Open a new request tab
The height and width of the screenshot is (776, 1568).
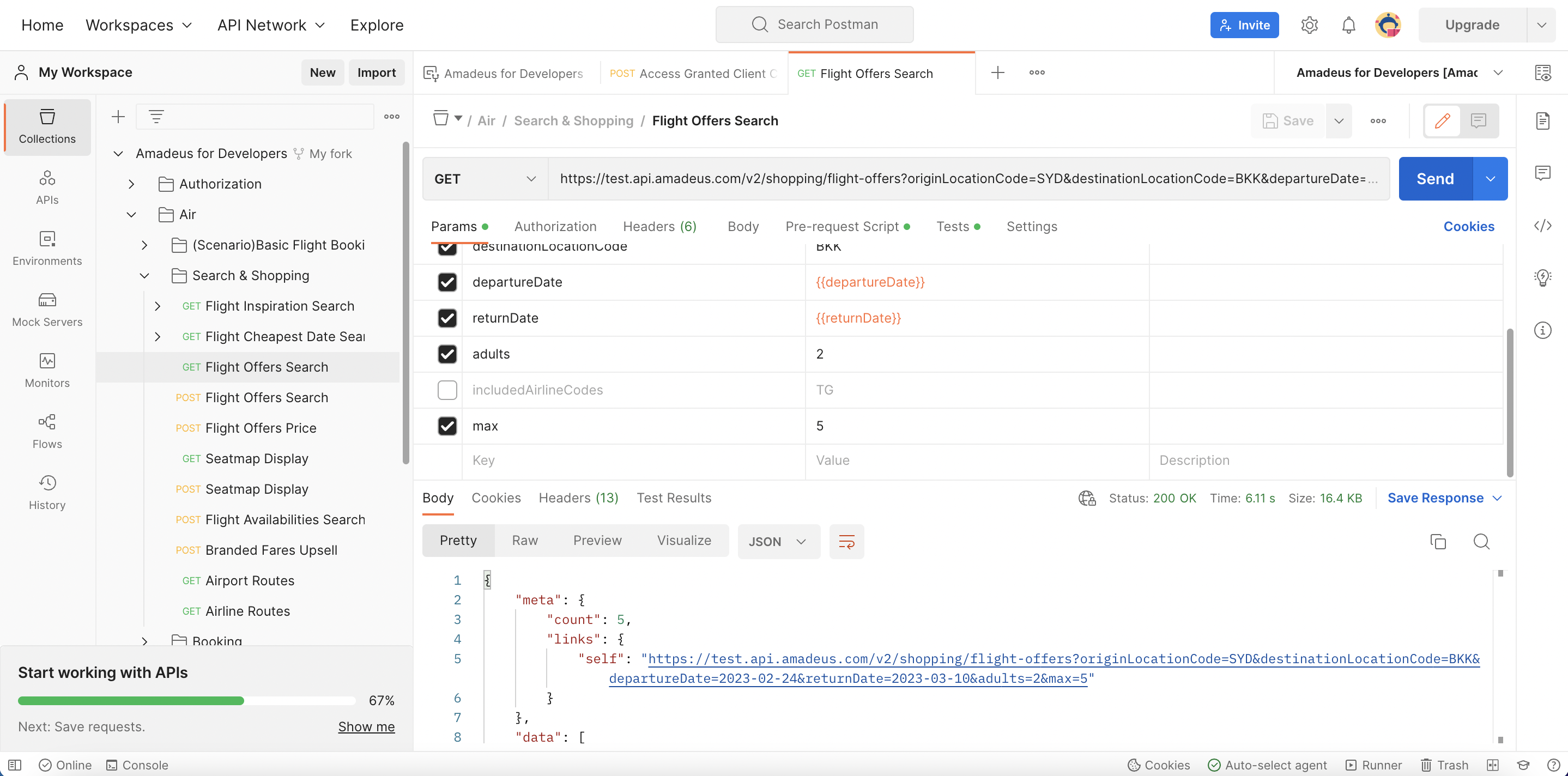(x=997, y=73)
